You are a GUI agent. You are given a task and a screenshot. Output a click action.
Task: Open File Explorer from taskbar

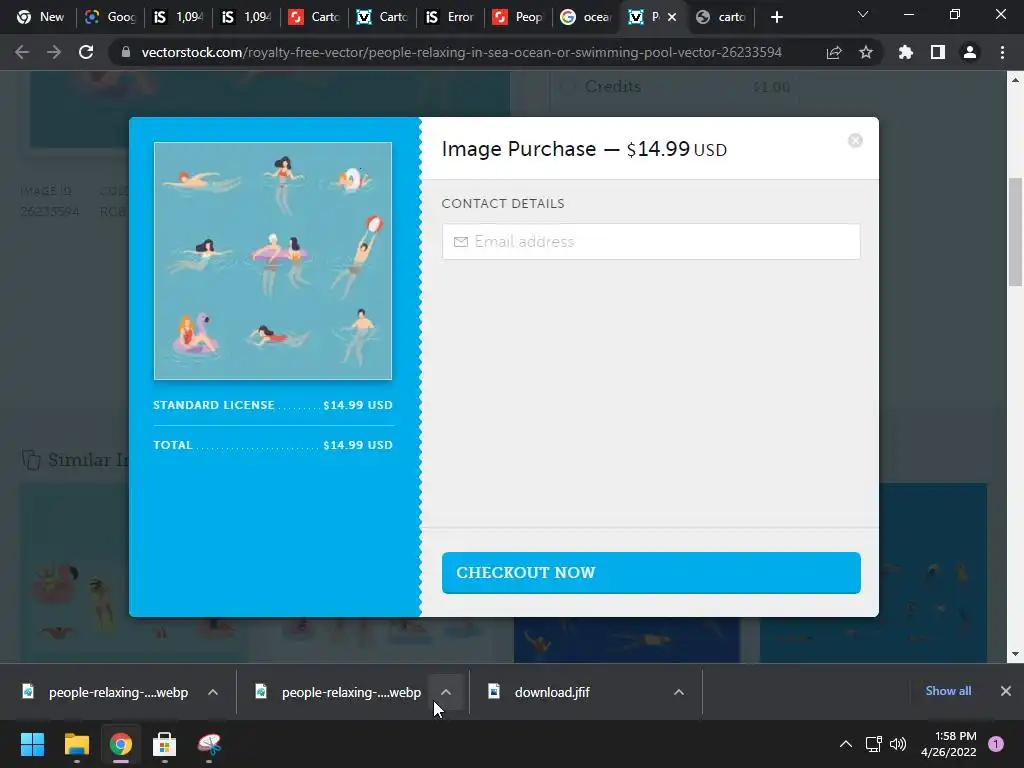point(76,744)
